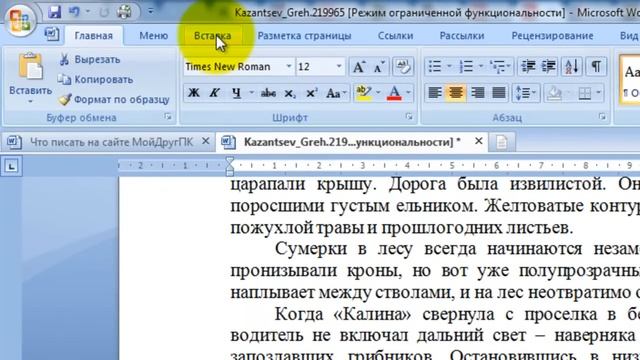Click the Format Painter brush icon
The width and height of the screenshot is (640, 360).
[65, 99]
